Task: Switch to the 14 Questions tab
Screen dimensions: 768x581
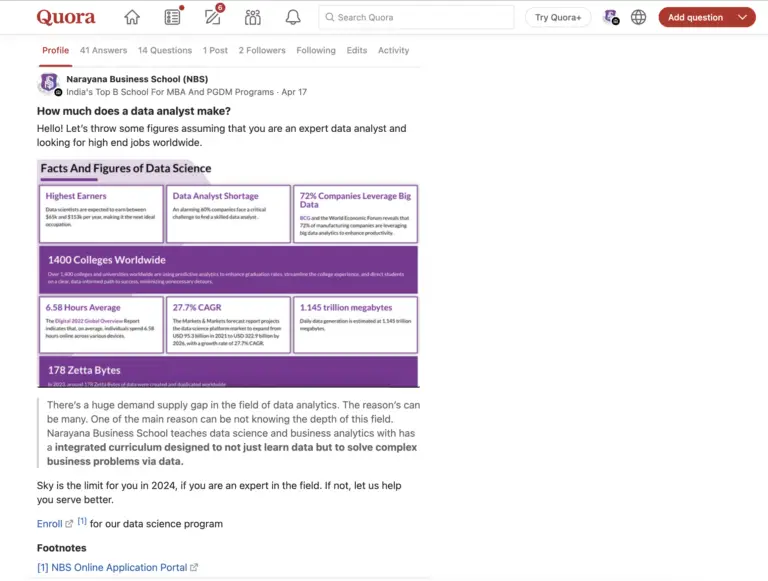Action: click(x=165, y=50)
